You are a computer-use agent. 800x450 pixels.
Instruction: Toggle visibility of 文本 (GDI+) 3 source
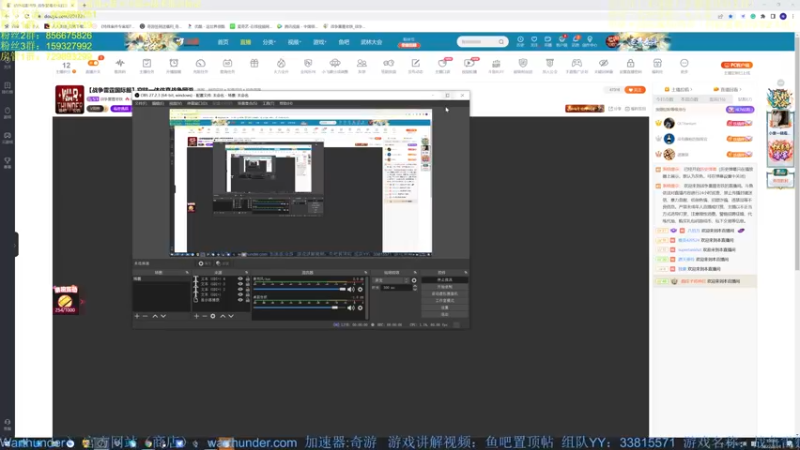(x=240, y=284)
